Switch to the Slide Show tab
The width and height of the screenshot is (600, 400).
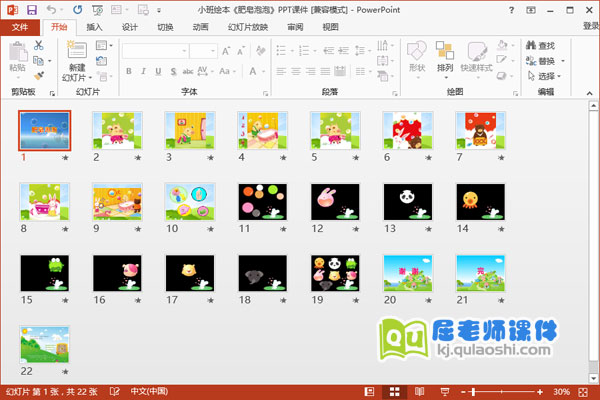[x=248, y=27]
